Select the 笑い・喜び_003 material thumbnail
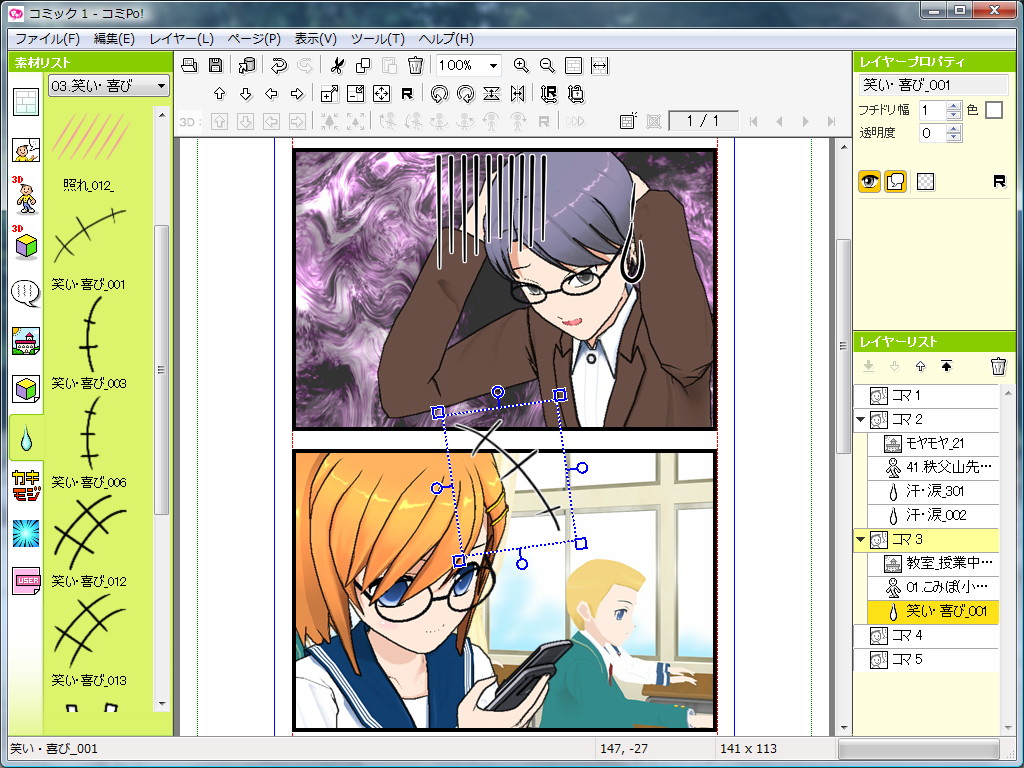Screen dimensions: 1024x768 89,334
